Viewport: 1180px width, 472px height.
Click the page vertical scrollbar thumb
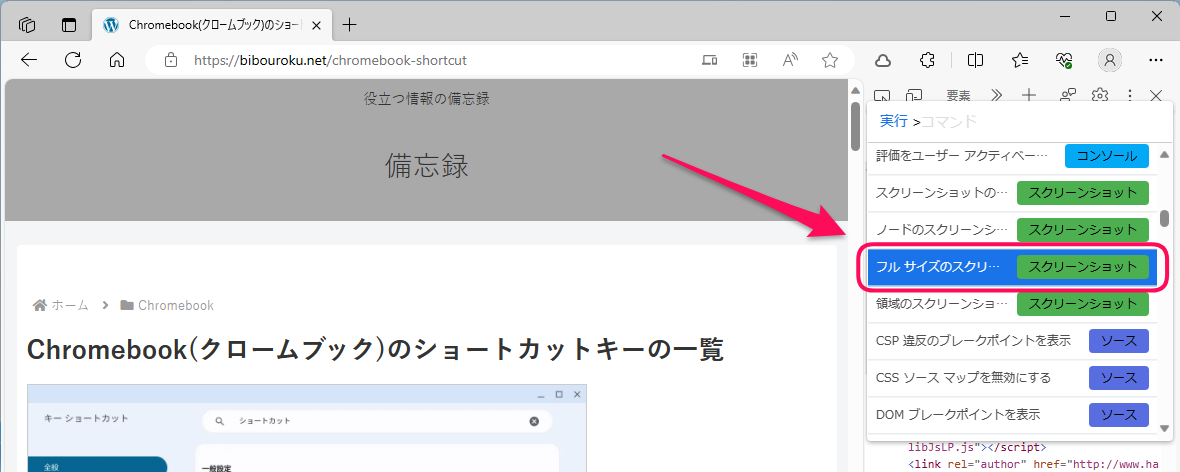click(x=855, y=126)
